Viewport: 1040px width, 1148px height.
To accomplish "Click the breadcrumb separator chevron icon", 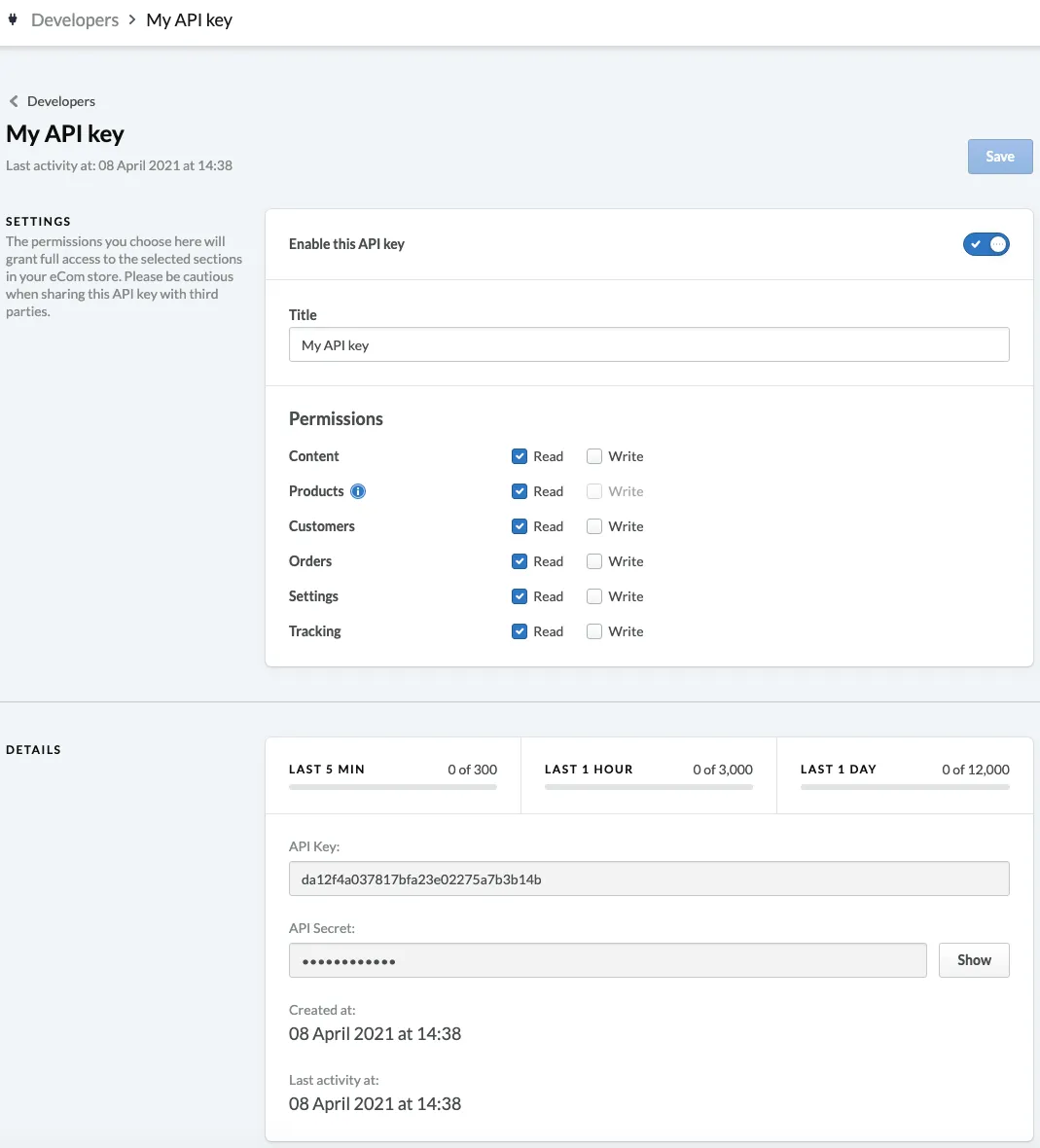I will tap(132, 19).
